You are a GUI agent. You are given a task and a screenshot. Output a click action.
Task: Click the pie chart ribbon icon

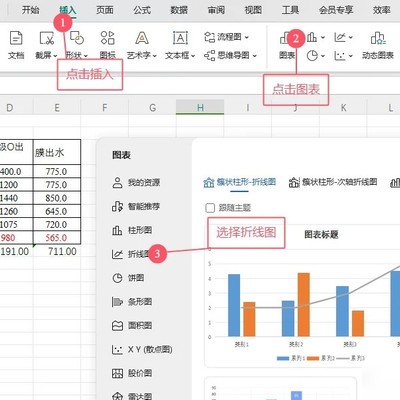(x=312, y=55)
